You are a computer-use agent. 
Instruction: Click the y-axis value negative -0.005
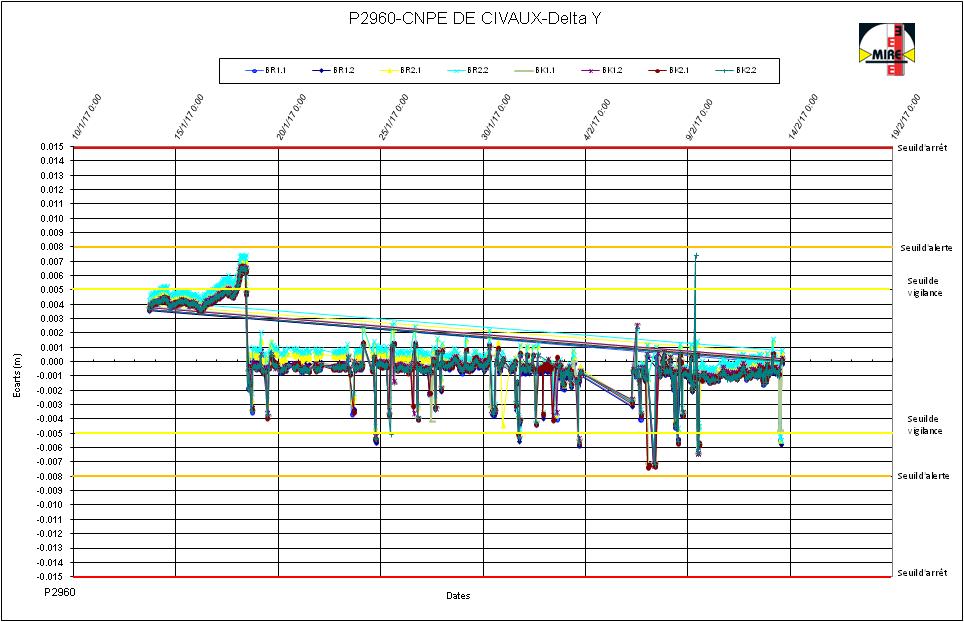(50, 433)
